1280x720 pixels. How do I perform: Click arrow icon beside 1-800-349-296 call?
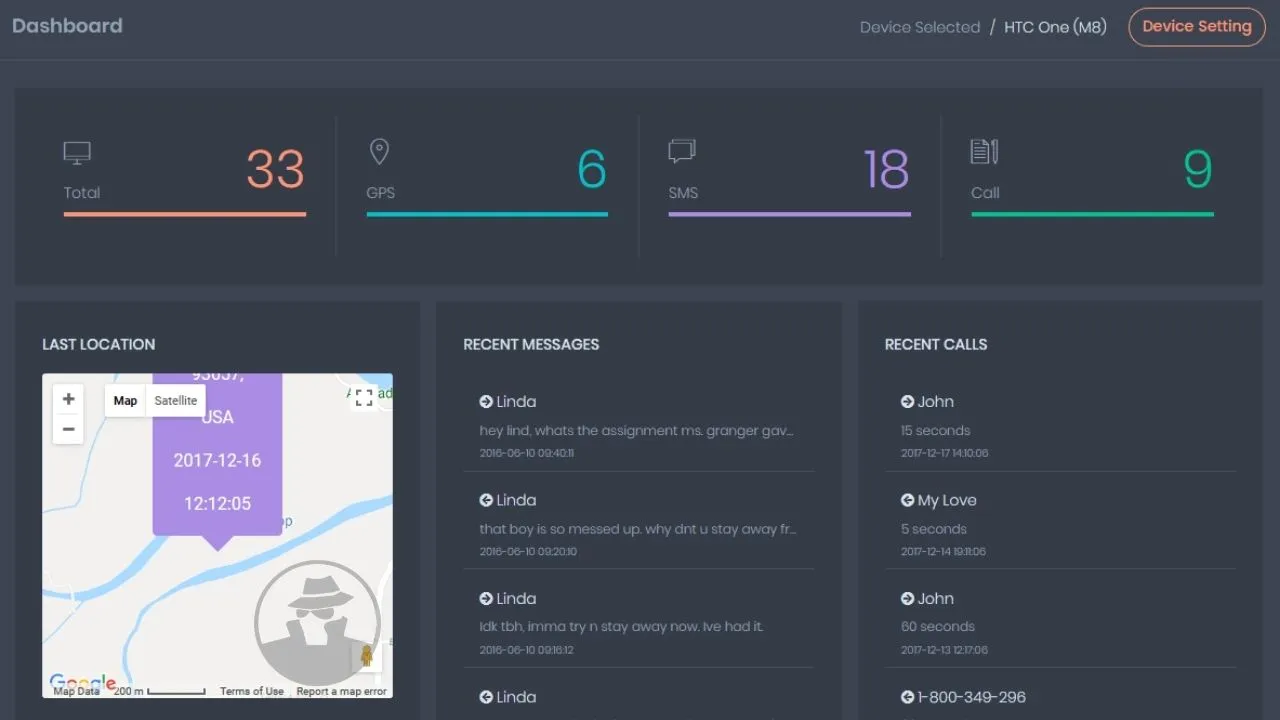[x=907, y=697]
